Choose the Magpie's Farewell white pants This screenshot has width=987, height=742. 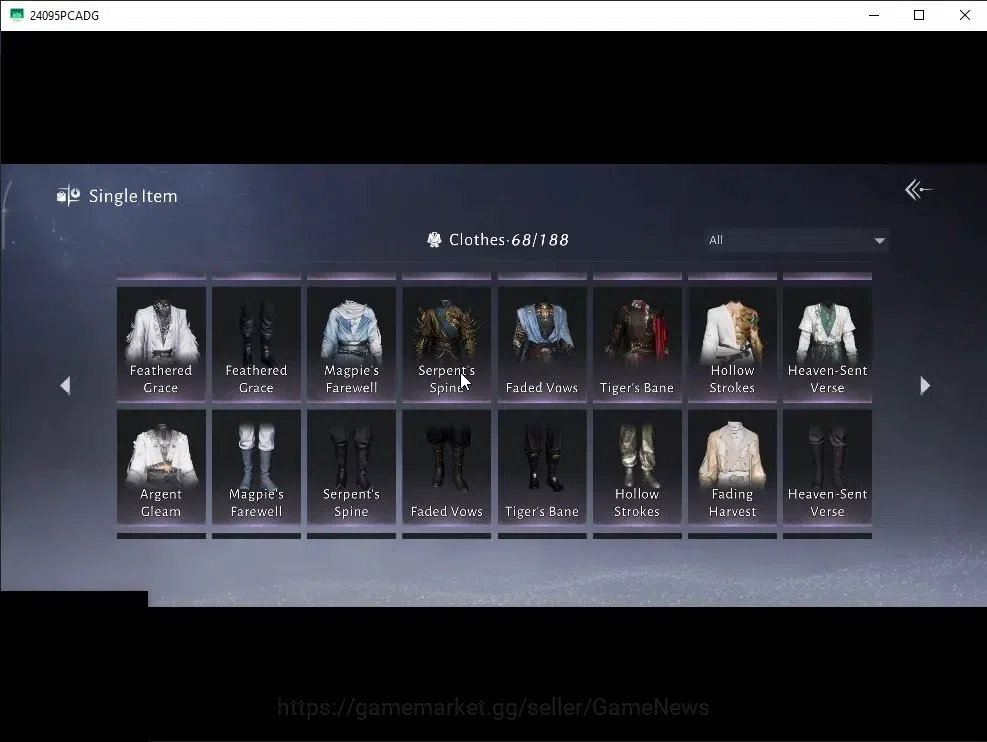coord(256,467)
